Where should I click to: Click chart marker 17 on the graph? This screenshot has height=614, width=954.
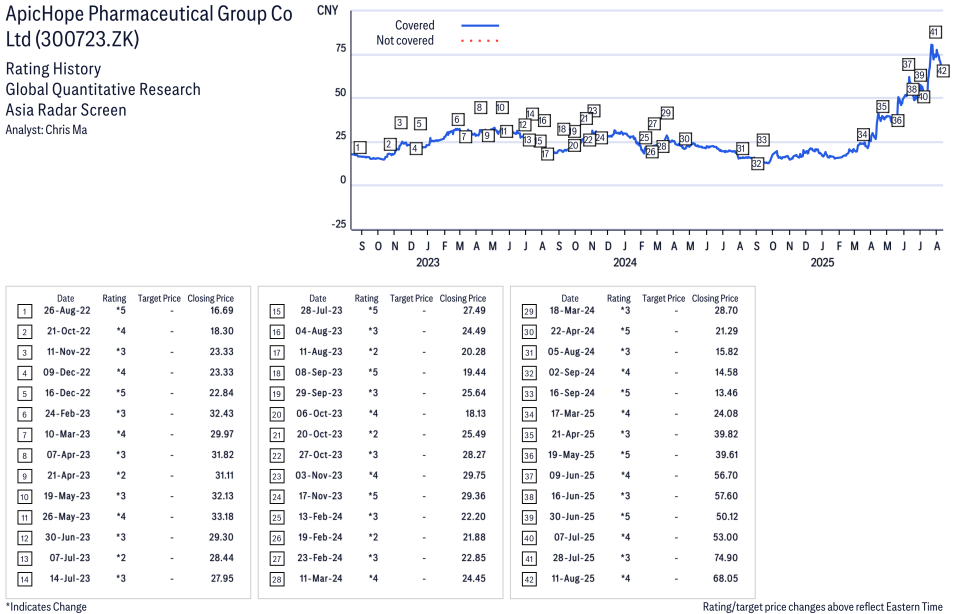[546, 154]
